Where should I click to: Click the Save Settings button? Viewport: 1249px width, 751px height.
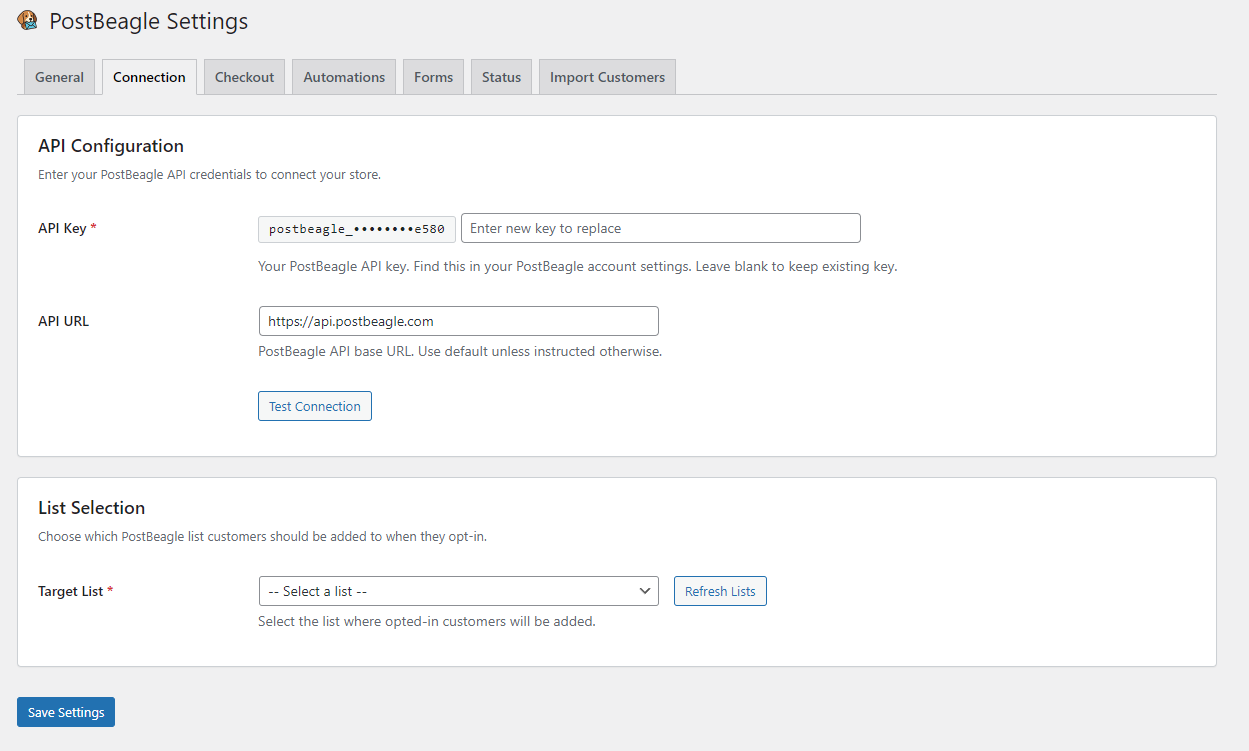(x=66, y=712)
